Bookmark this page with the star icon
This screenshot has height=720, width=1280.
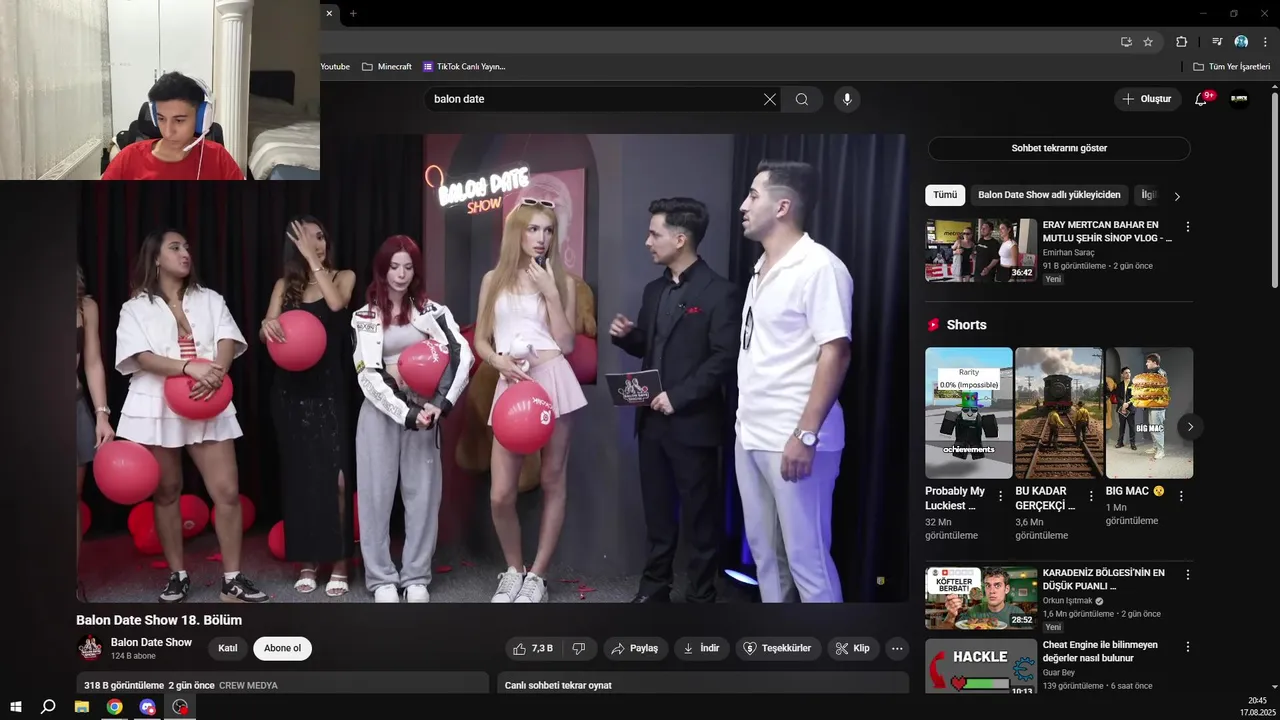point(1148,42)
